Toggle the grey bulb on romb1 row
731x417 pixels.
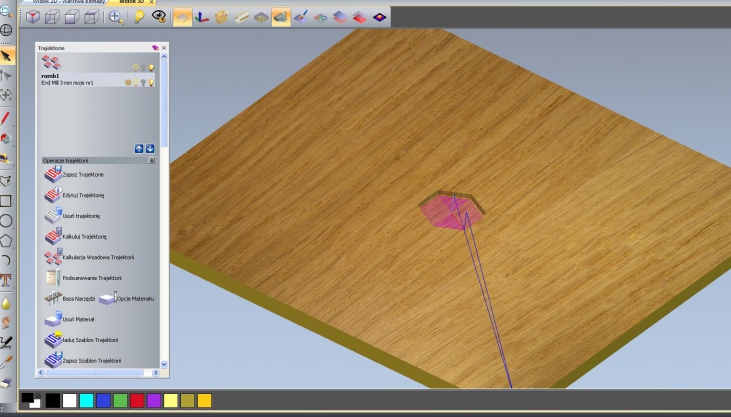point(144,83)
